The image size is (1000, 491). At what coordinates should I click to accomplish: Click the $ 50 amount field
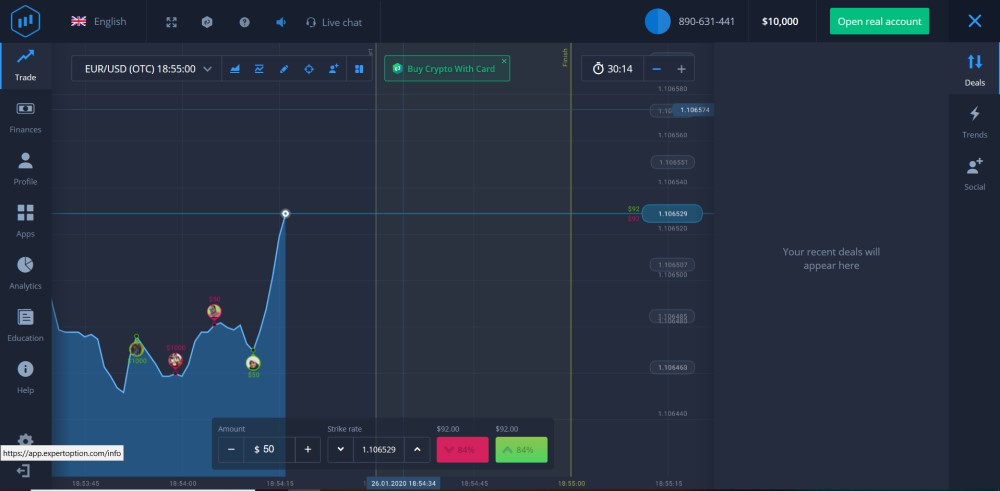click(269, 450)
